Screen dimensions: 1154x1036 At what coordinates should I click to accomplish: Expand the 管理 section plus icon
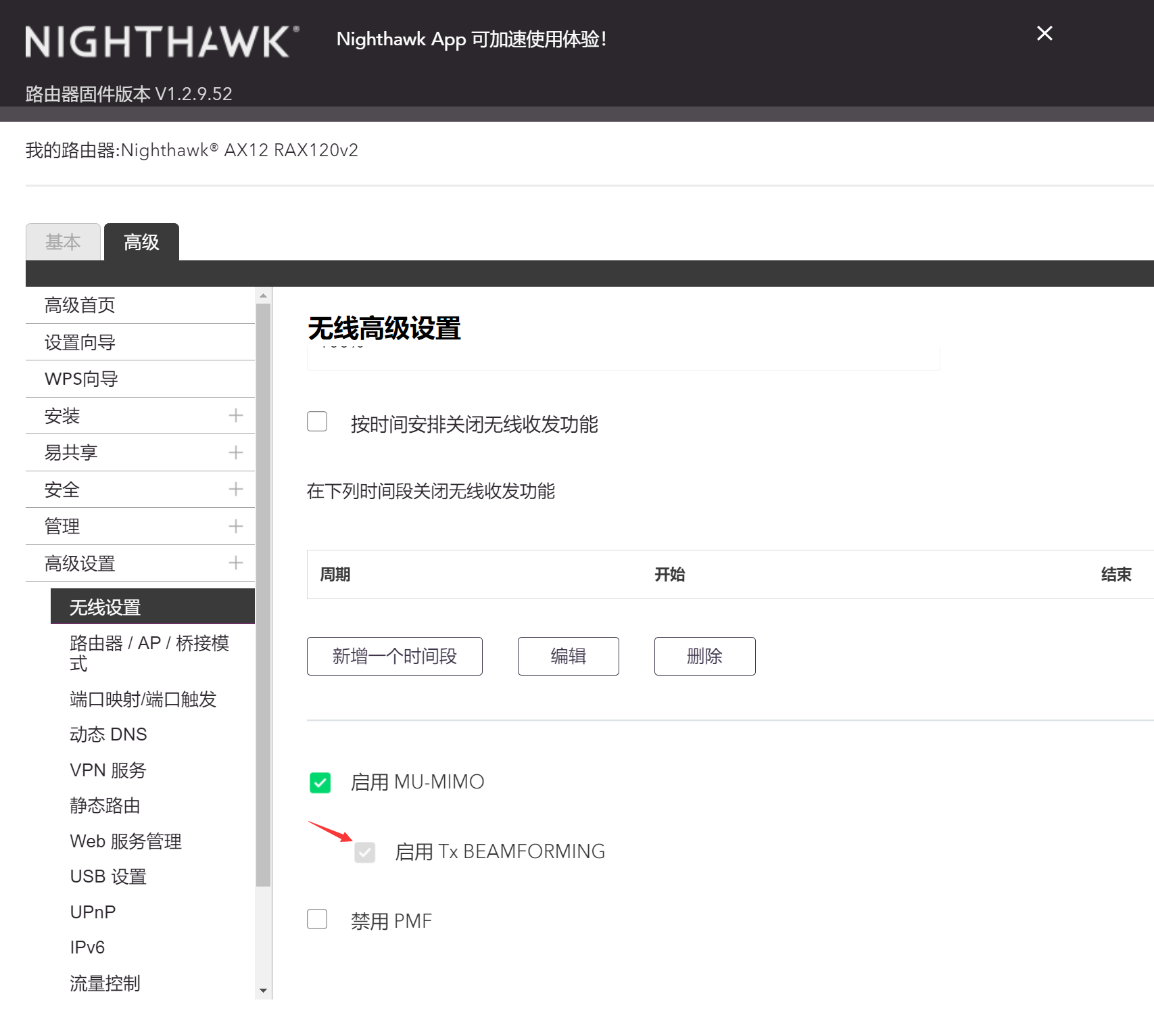(235, 526)
